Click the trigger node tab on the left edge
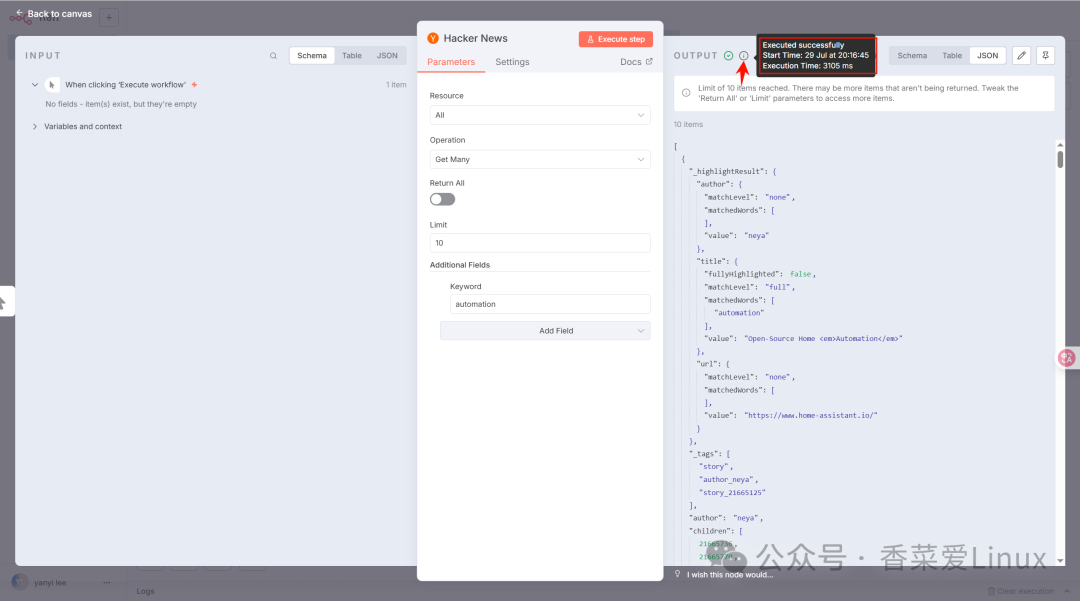Image resolution: width=1080 pixels, height=601 pixels. pos(6,302)
